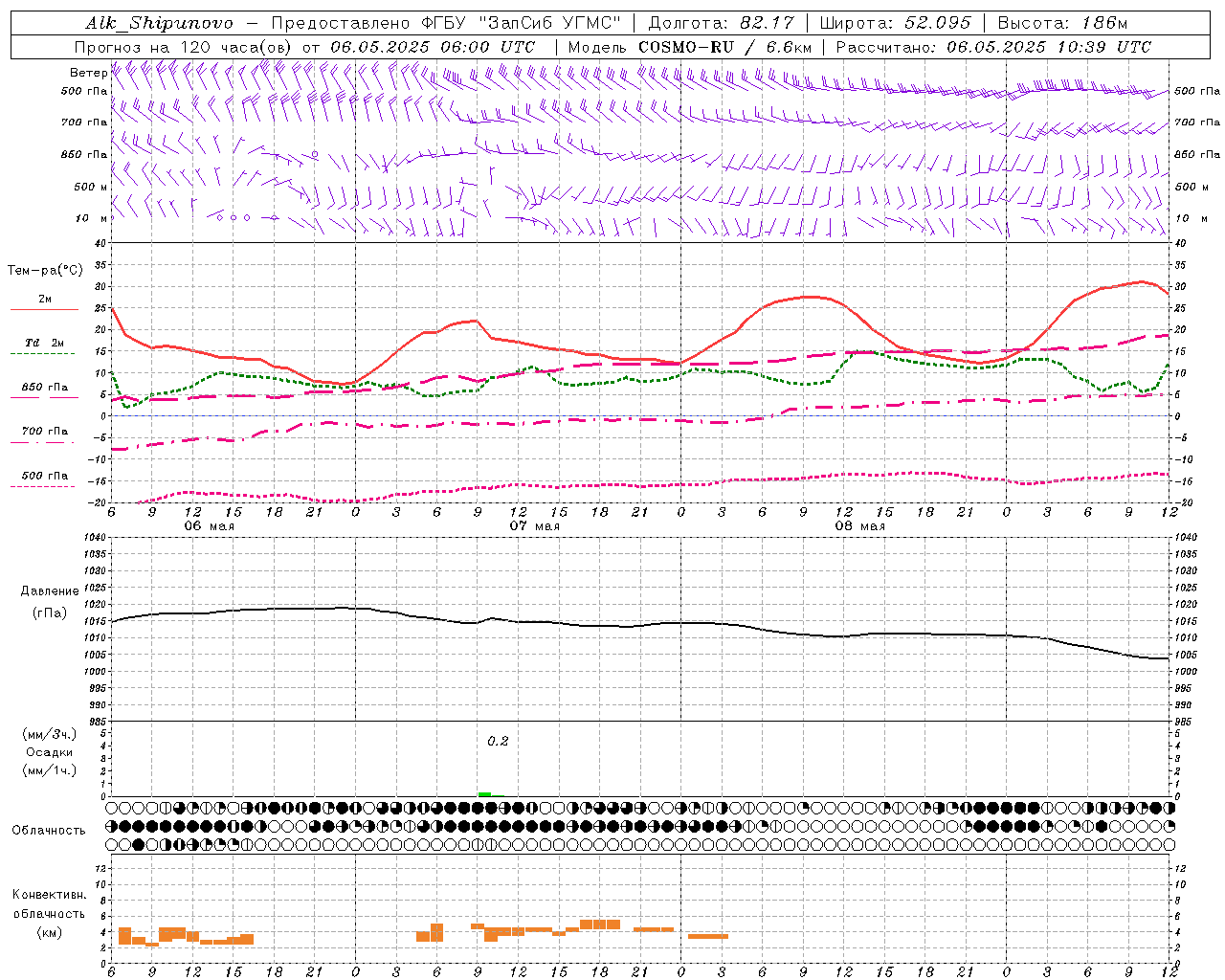Click the 06 мая date label

[209, 526]
